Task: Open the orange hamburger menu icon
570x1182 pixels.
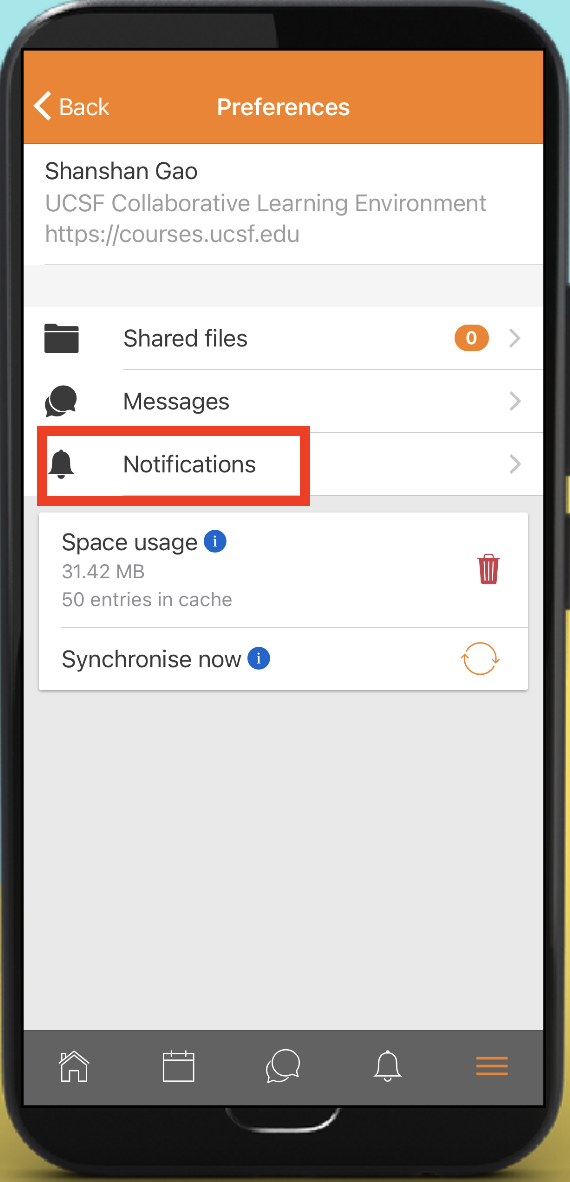Action: click(x=492, y=1066)
